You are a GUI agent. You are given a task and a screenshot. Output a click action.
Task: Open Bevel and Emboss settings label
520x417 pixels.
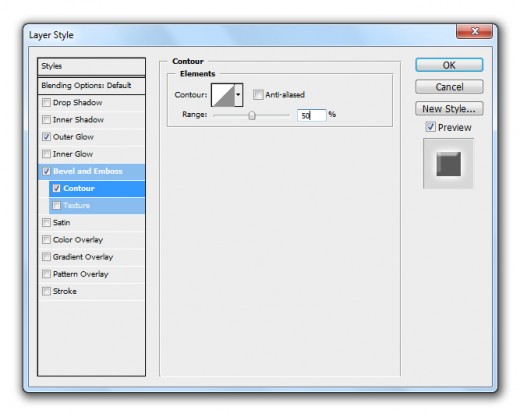(x=88, y=171)
